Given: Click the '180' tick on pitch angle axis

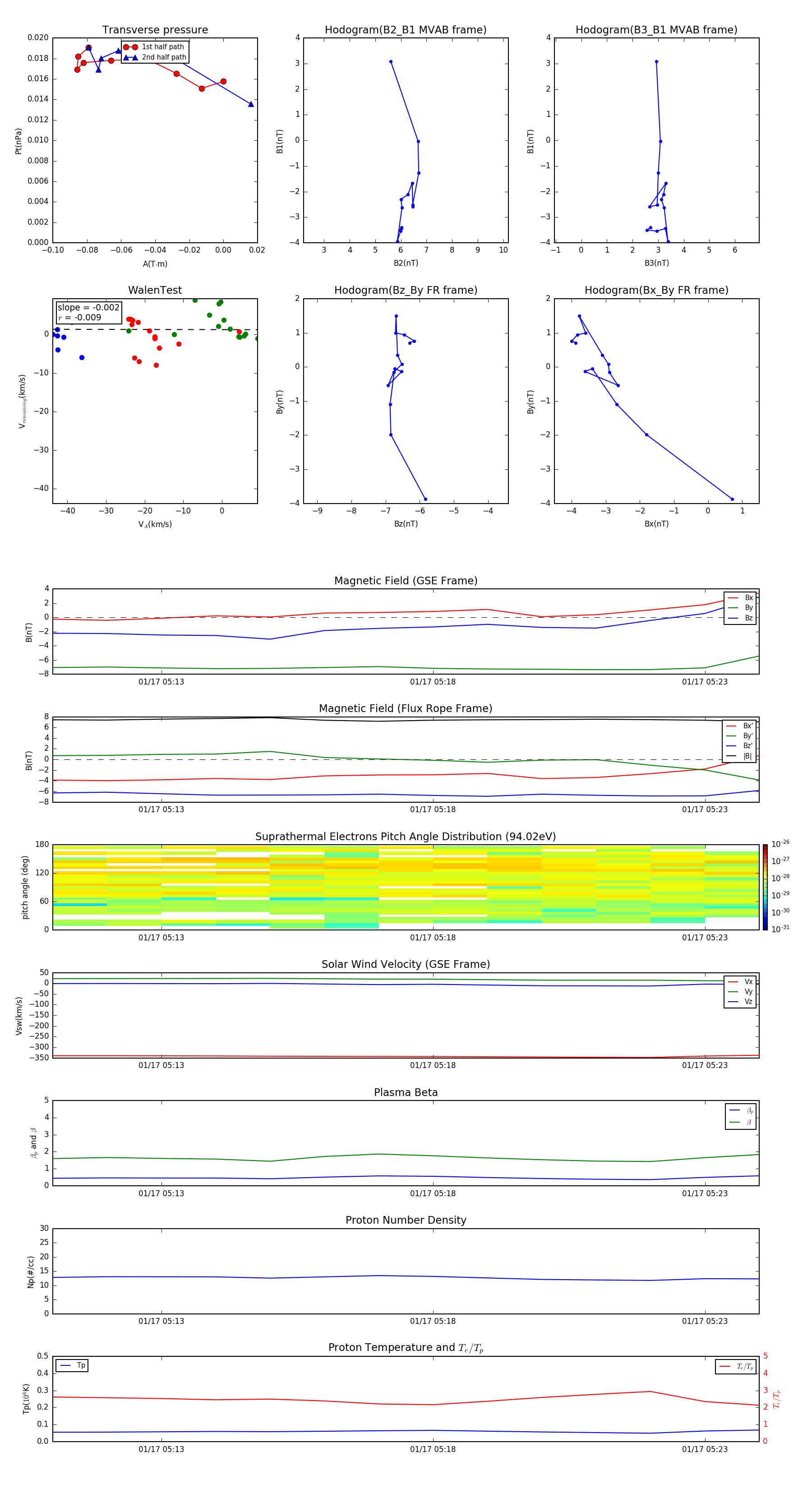Looking at the screenshot, I should 42,845.
